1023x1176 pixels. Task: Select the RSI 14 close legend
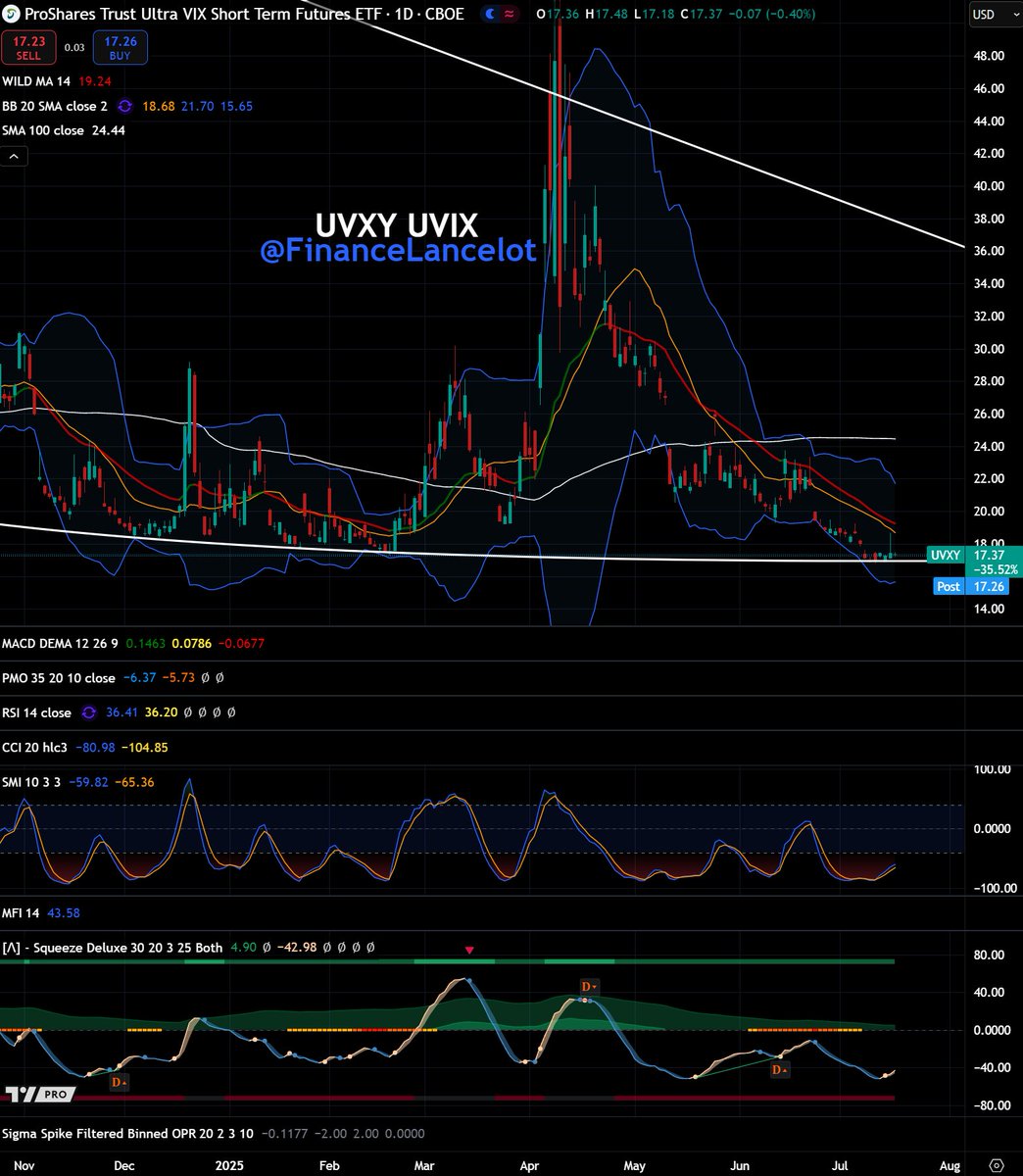pyautogui.click(x=37, y=712)
